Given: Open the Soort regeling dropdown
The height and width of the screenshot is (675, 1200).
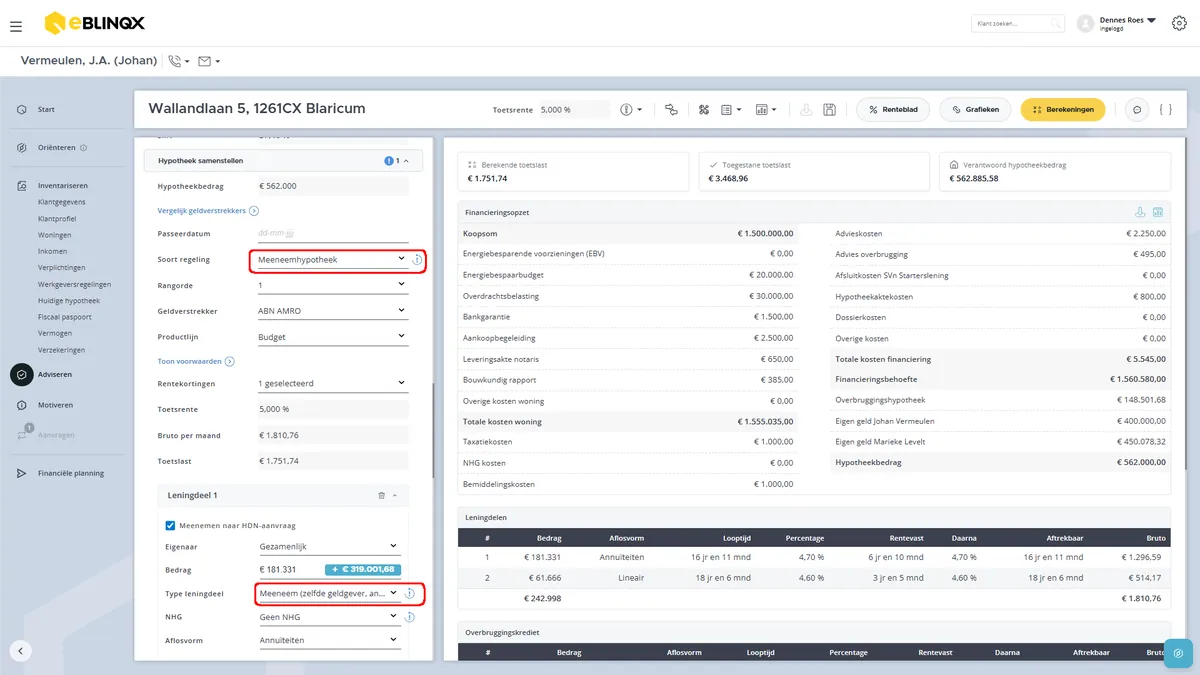Looking at the screenshot, I should (x=331, y=260).
